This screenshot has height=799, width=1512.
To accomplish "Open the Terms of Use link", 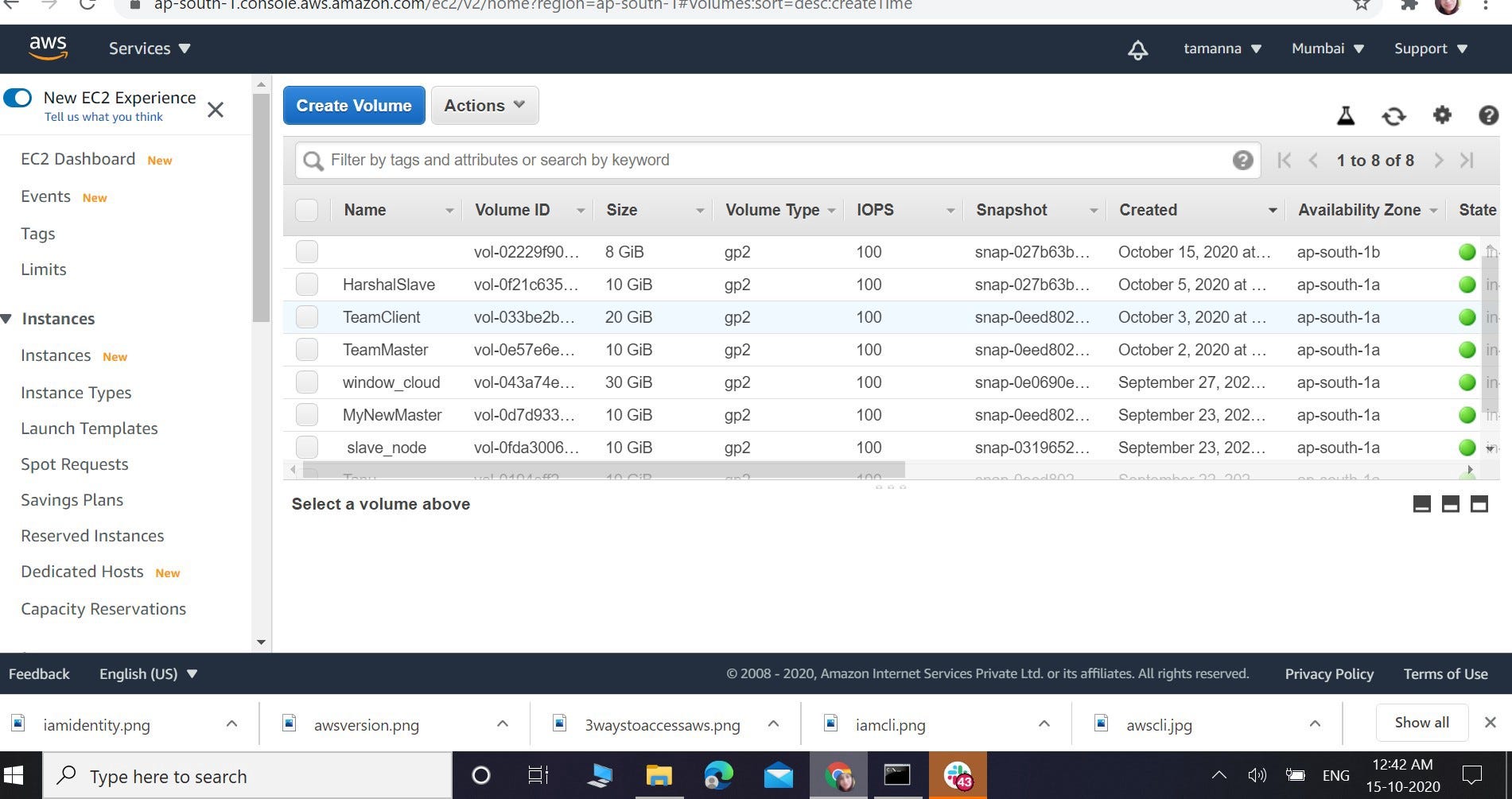I will point(1445,674).
